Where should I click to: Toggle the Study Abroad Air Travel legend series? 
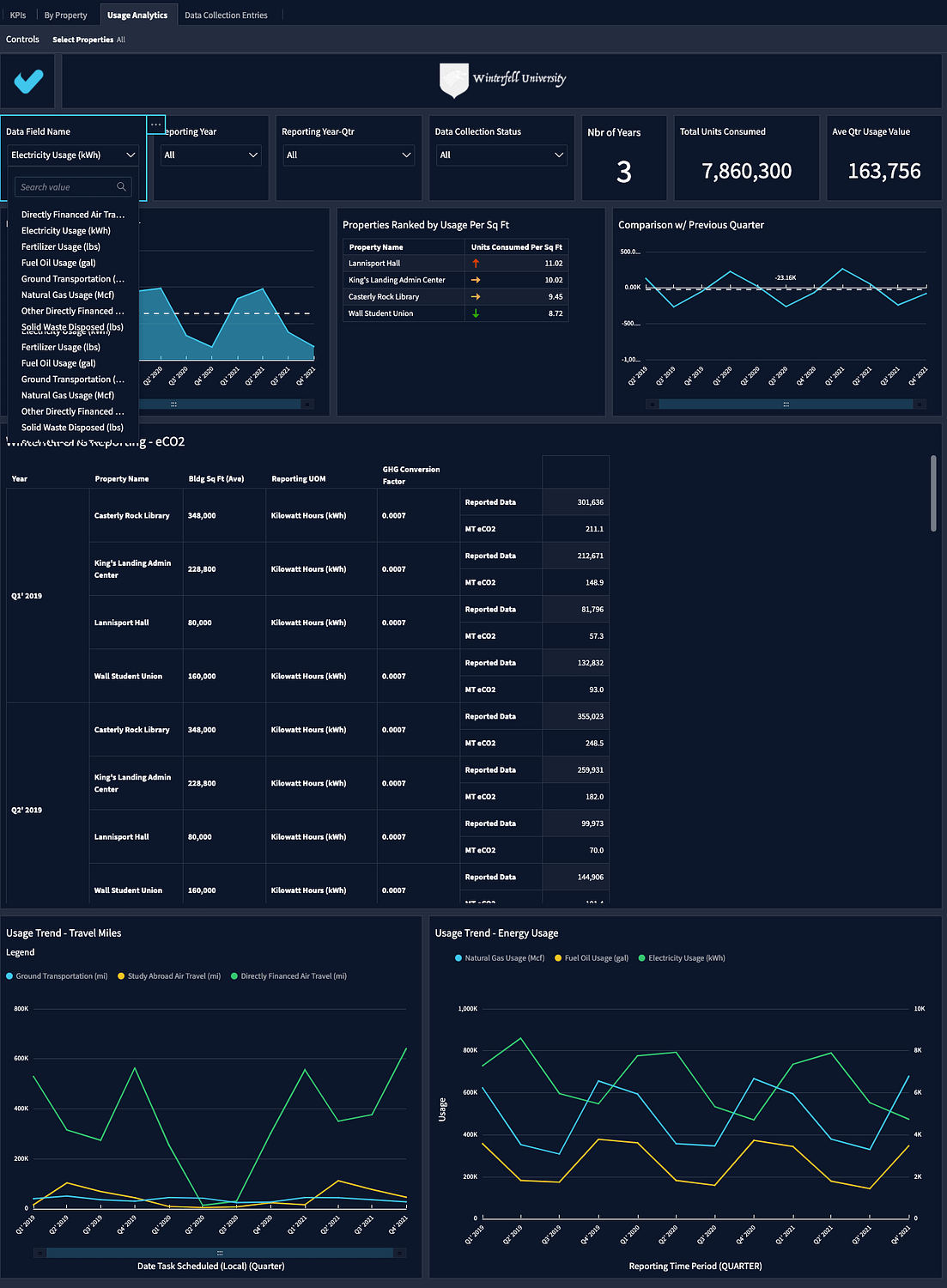tap(169, 976)
